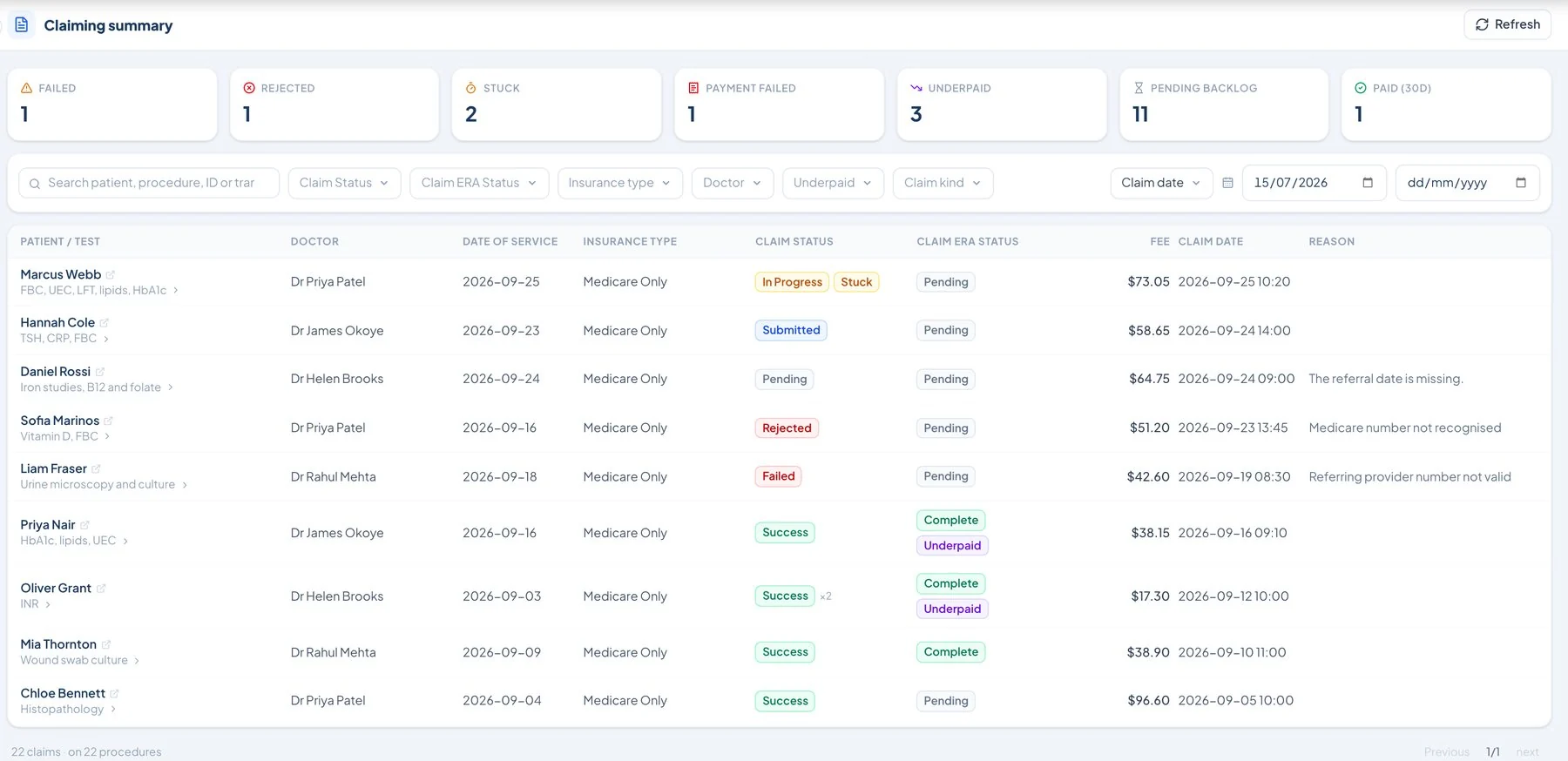Select the Paid (30D) summary card
The width and height of the screenshot is (1568, 761).
click(x=1446, y=104)
